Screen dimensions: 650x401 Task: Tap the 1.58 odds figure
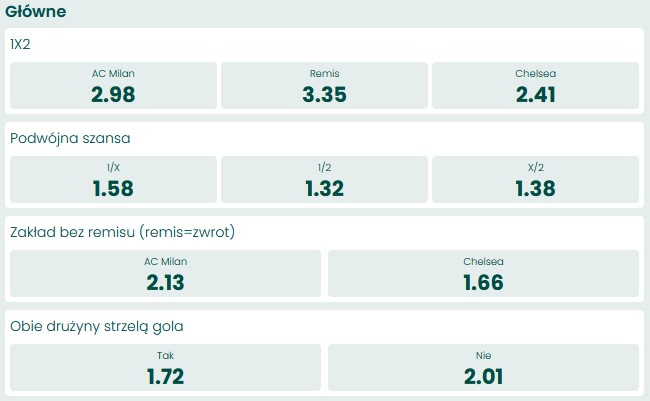(112, 189)
